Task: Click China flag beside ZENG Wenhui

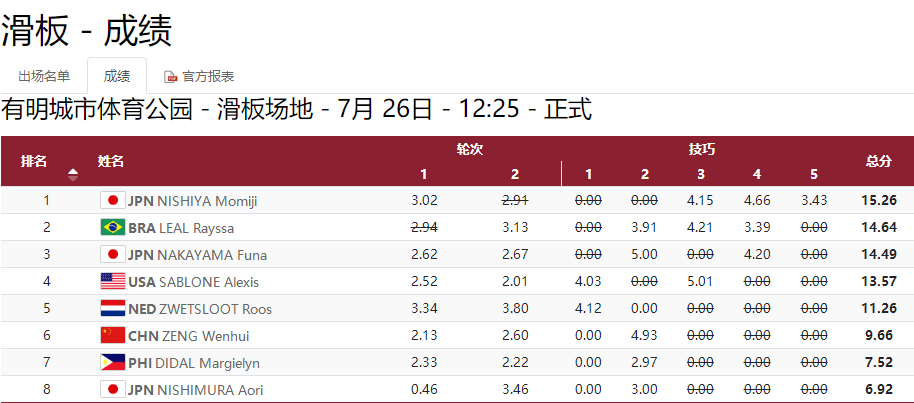Action: coord(113,335)
